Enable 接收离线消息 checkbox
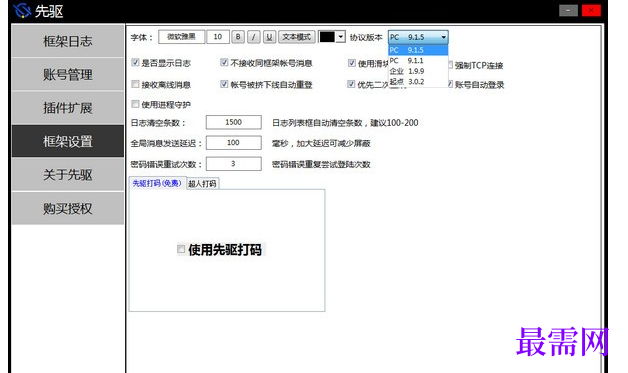This screenshot has width=628, height=373. pos(135,84)
